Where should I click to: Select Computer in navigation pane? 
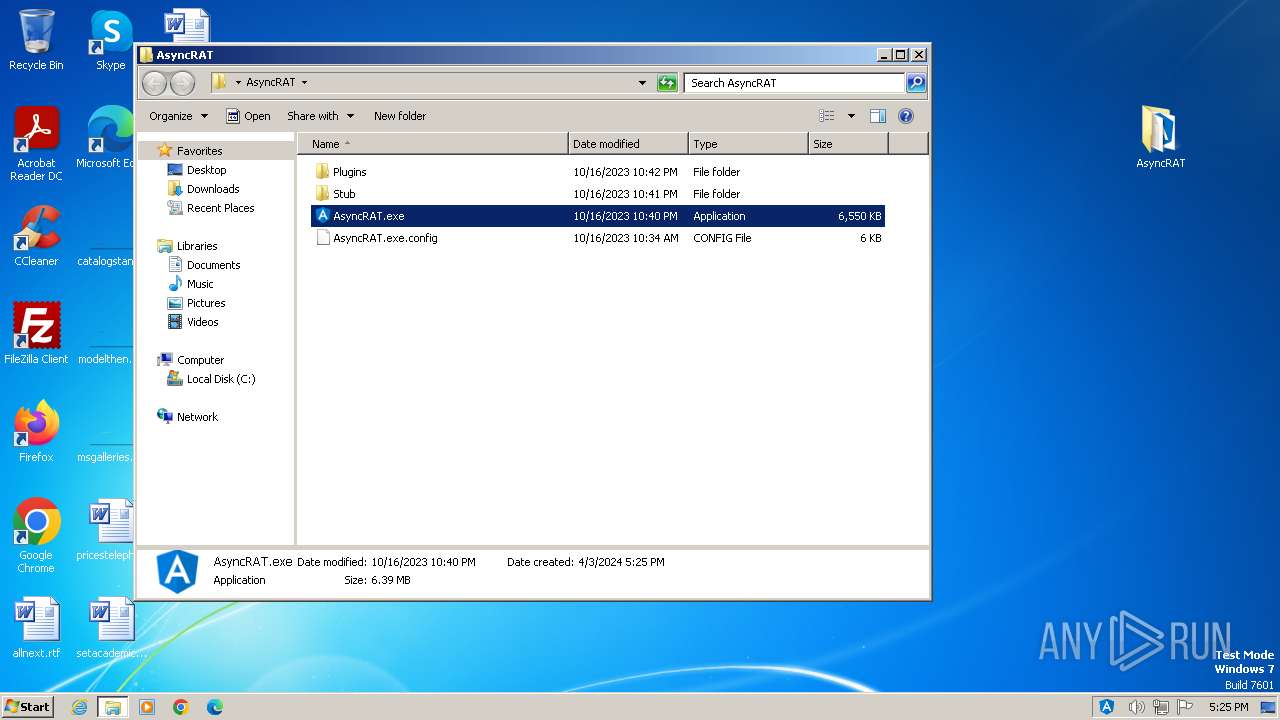[x=200, y=360]
